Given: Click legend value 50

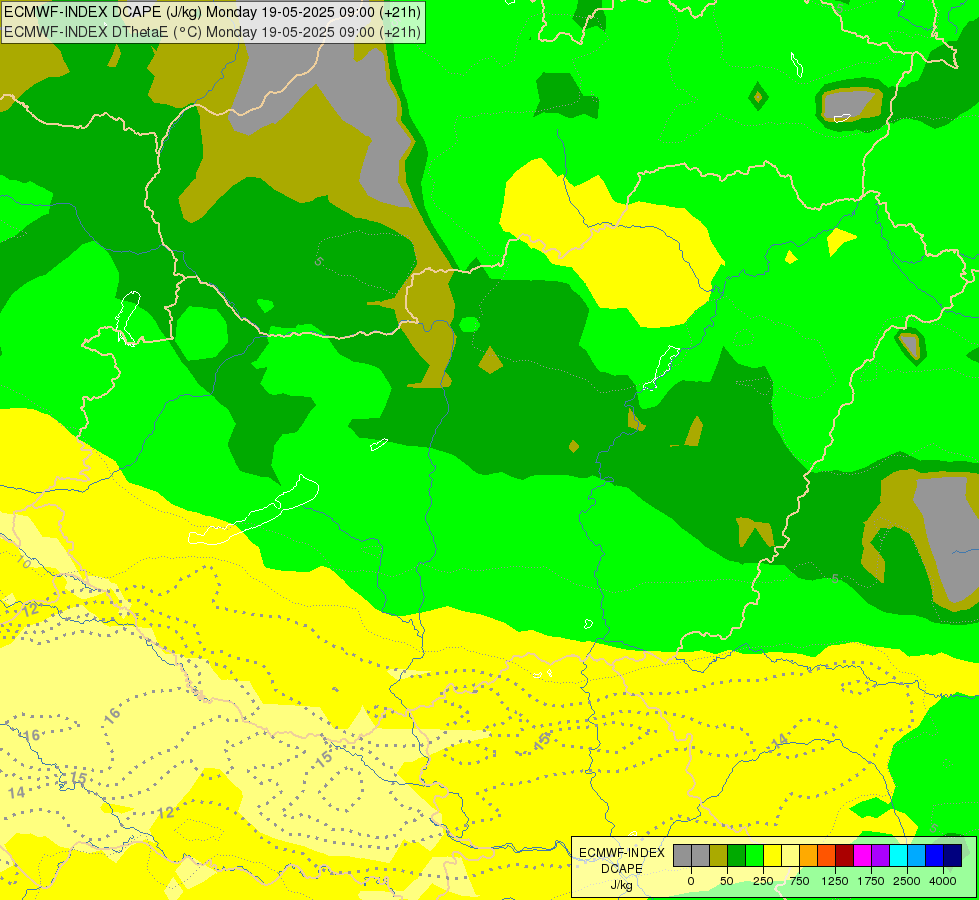Looking at the screenshot, I should 727,881.
